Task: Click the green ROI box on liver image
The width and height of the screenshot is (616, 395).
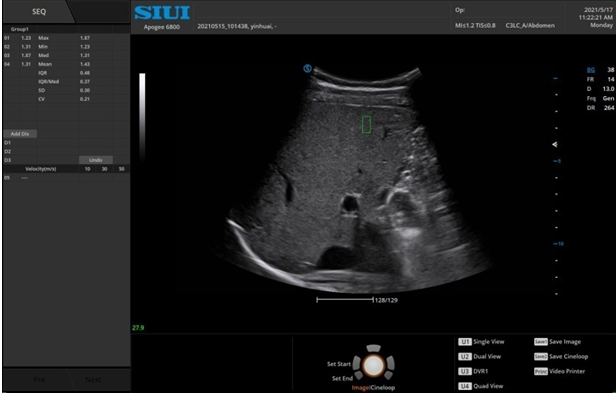Action: click(366, 124)
